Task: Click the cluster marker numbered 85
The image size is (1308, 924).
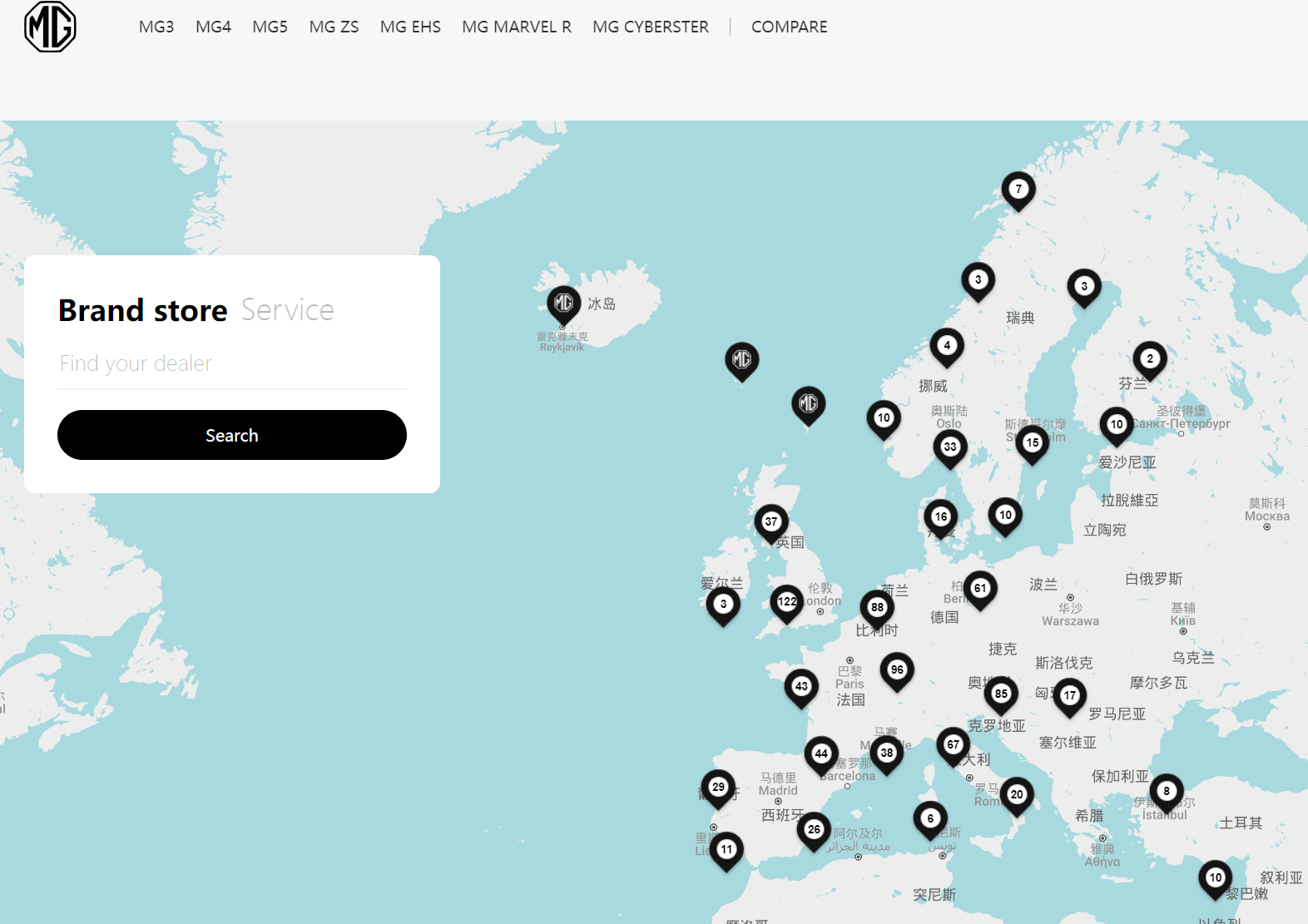Action: click(1001, 694)
